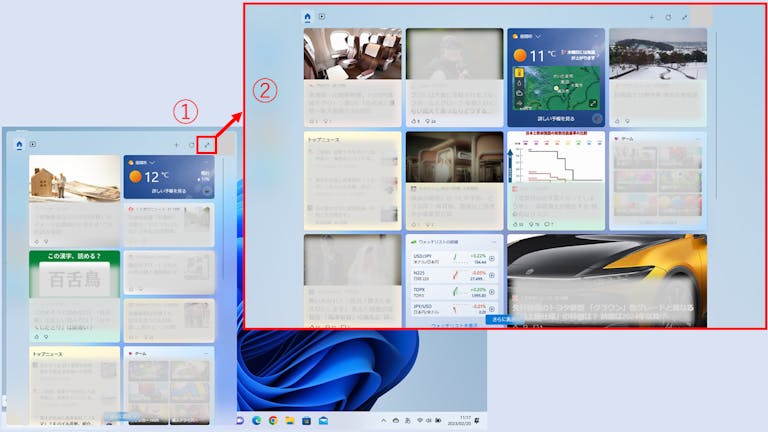Add widgets with plus in small panel
Image resolution: width=768 pixels, height=432 pixels.
click(176, 145)
